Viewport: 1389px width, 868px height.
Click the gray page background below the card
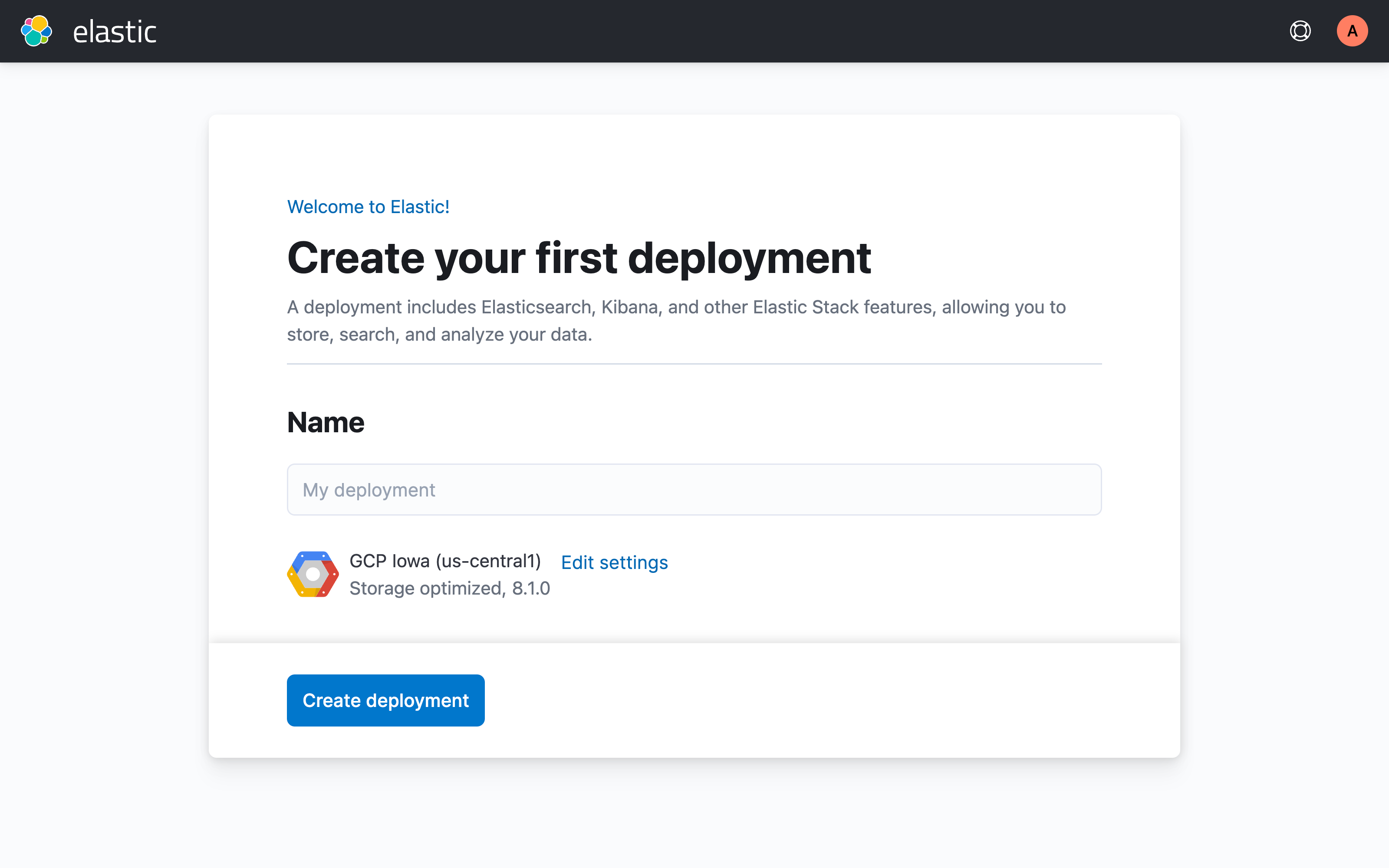pyautogui.click(x=694, y=815)
